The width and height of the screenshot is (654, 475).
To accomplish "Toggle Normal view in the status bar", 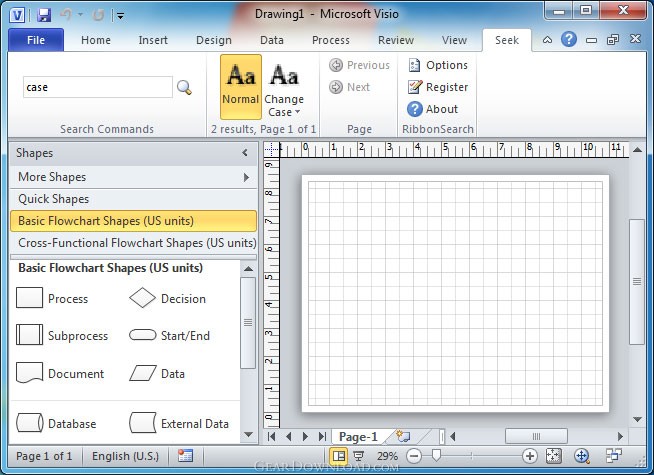I will [339, 456].
